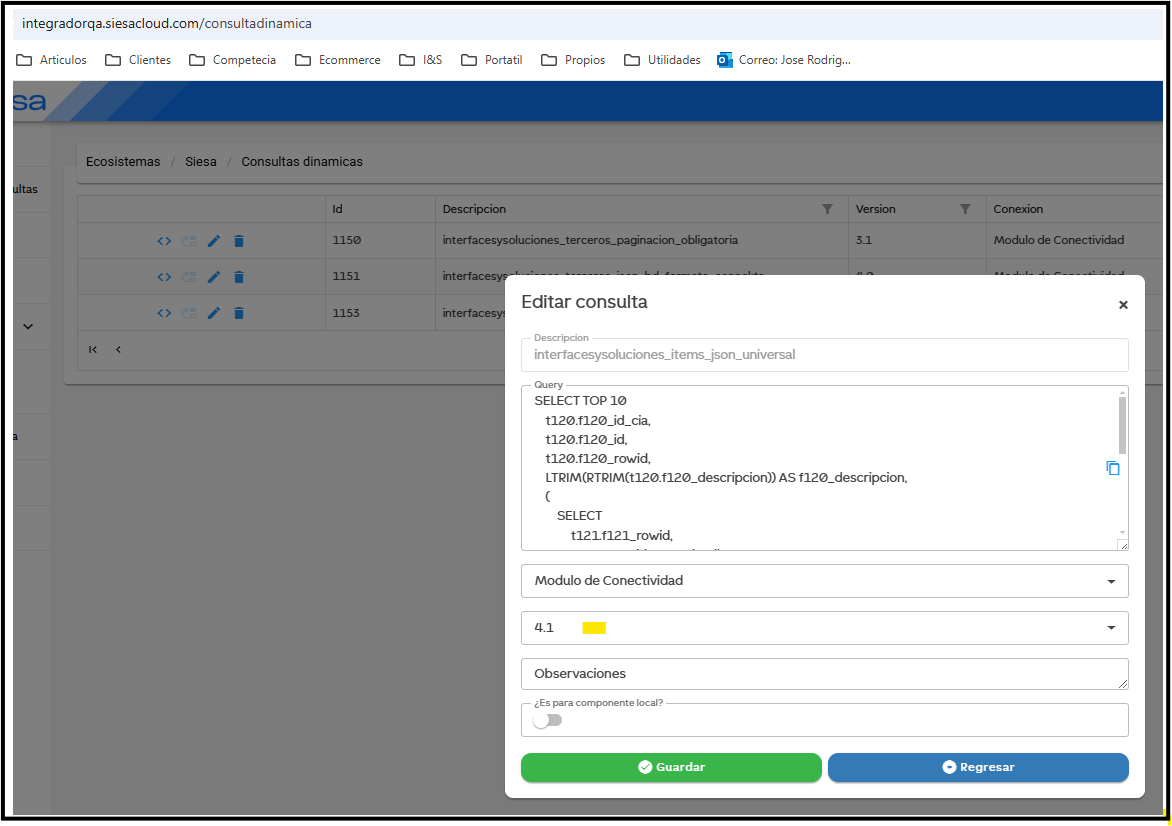
Task: Copy the query text with the copy icon
Action: coord(1113,468)
